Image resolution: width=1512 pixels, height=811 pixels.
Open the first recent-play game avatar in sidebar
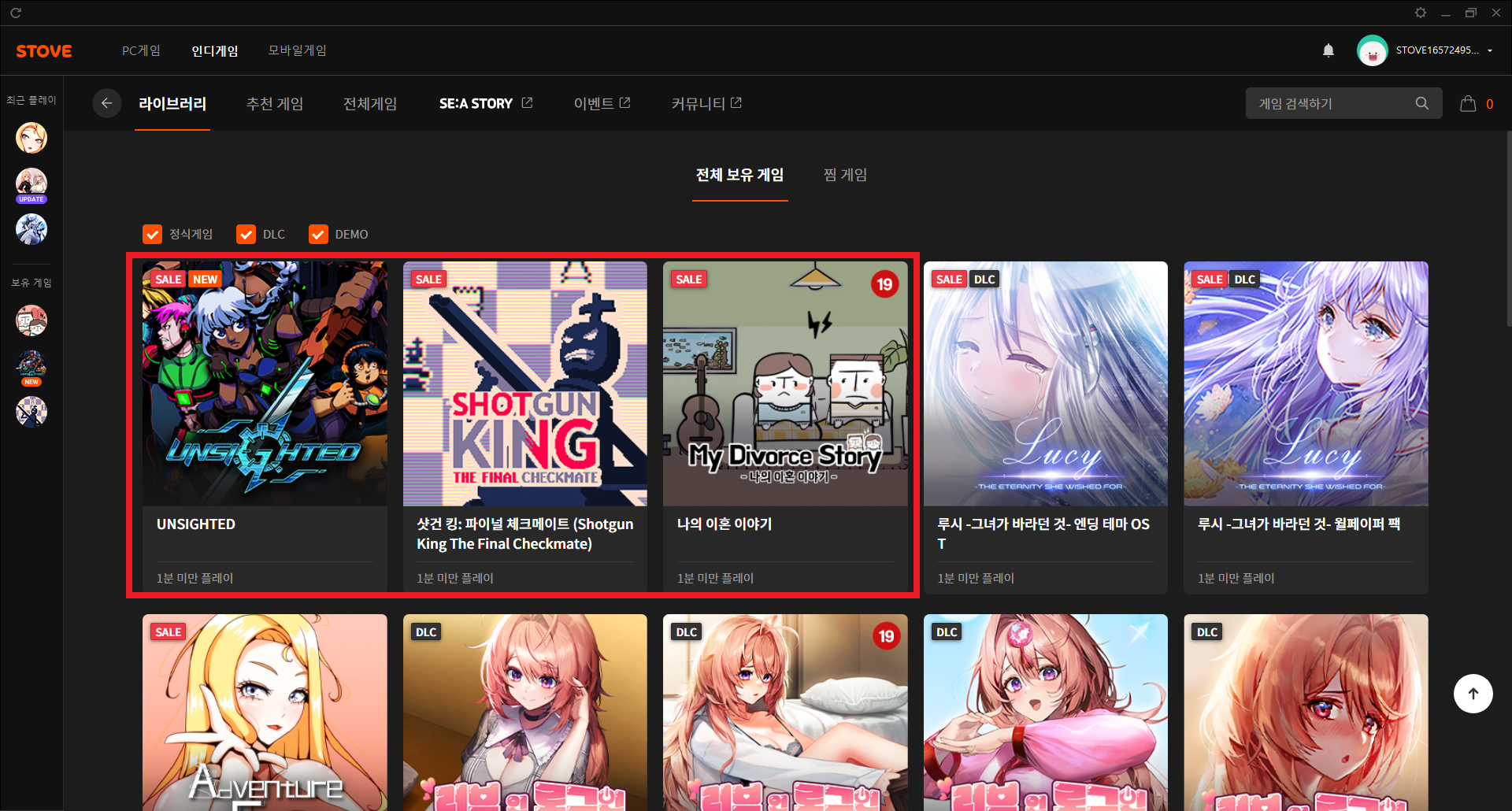[x=31, y=138]
